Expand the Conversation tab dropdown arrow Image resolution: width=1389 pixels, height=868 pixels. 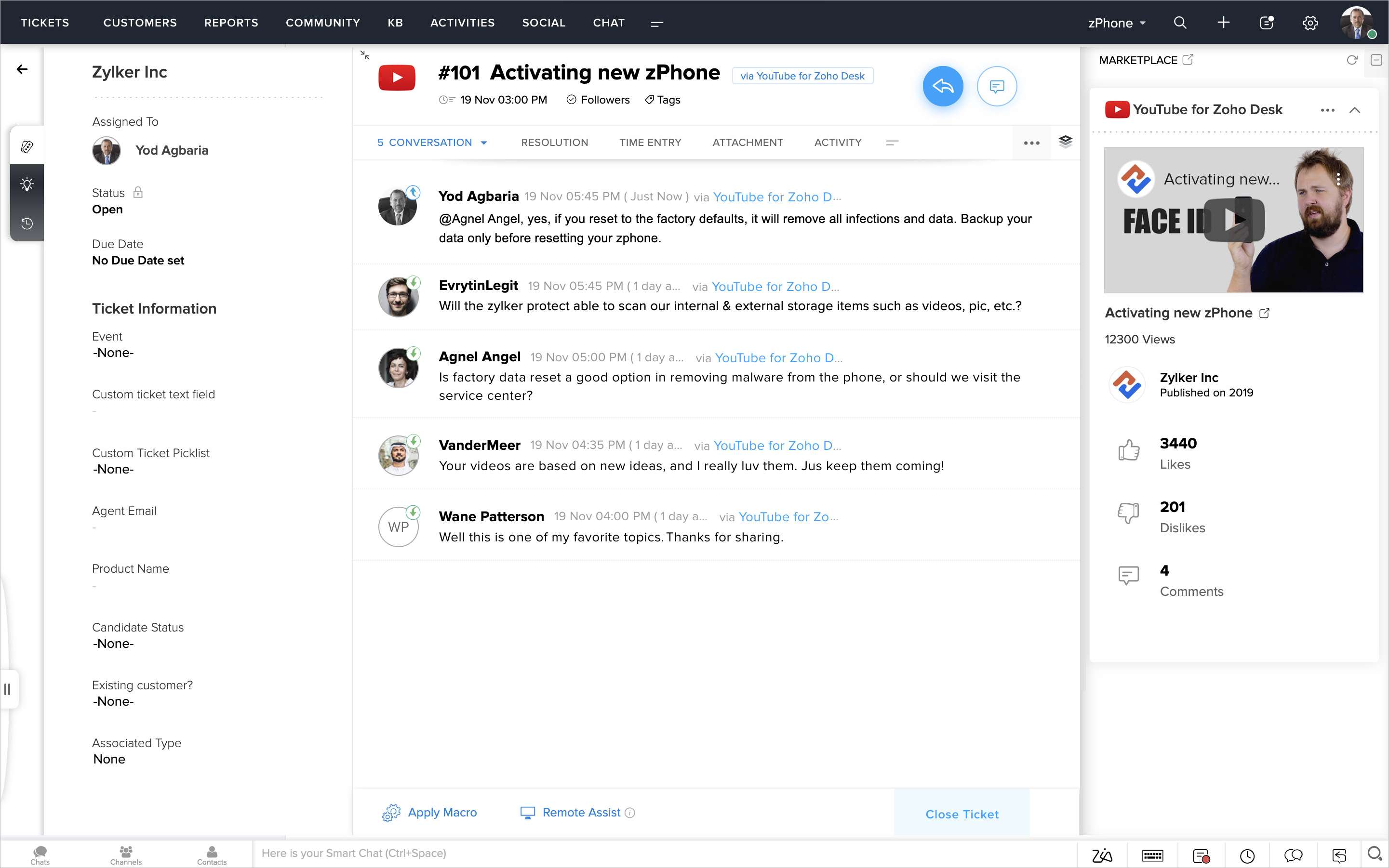pyautogui.click(x=484, y=143)
